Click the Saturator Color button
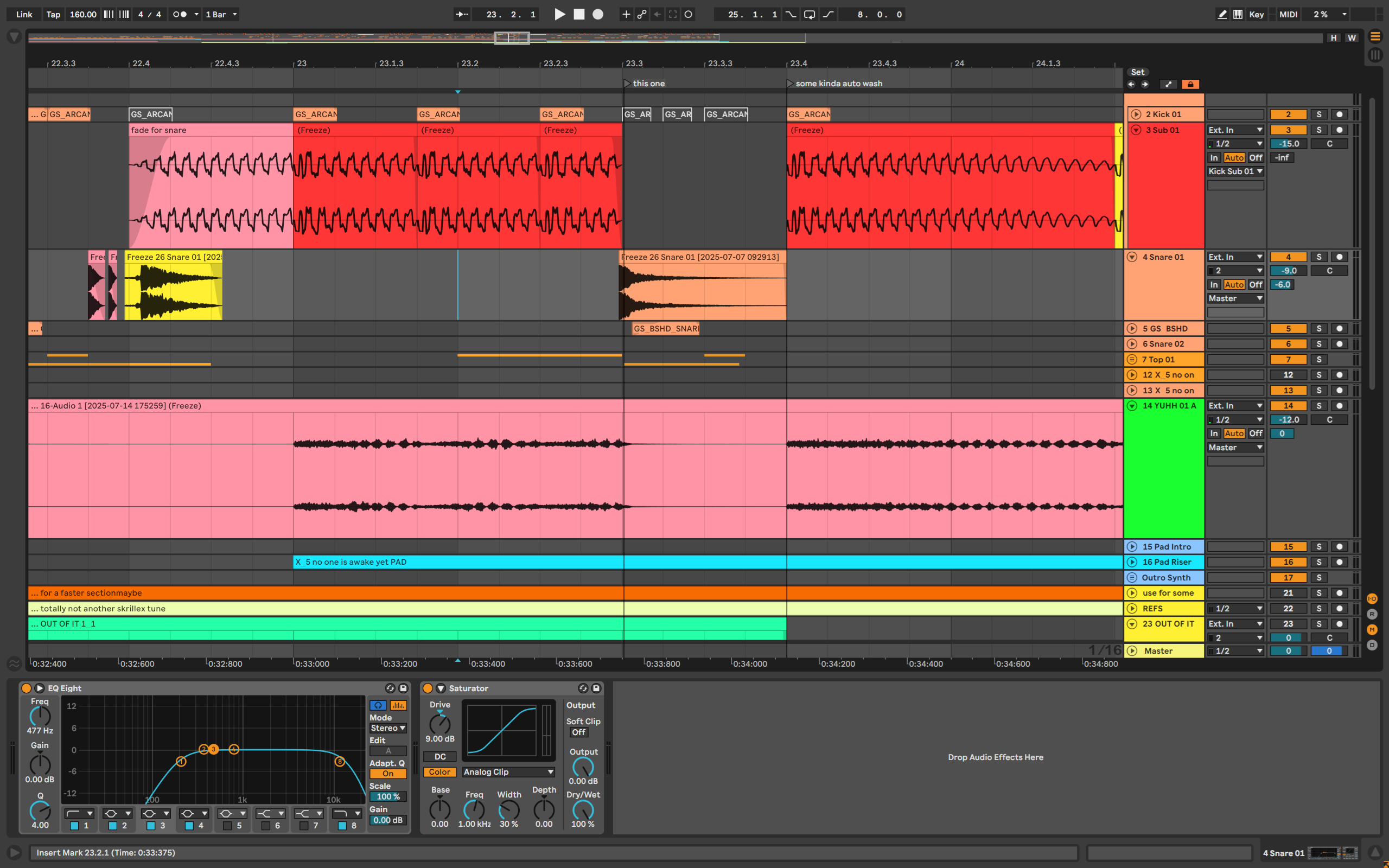Viewport: 1389px width, 868px height. [439, 772]
